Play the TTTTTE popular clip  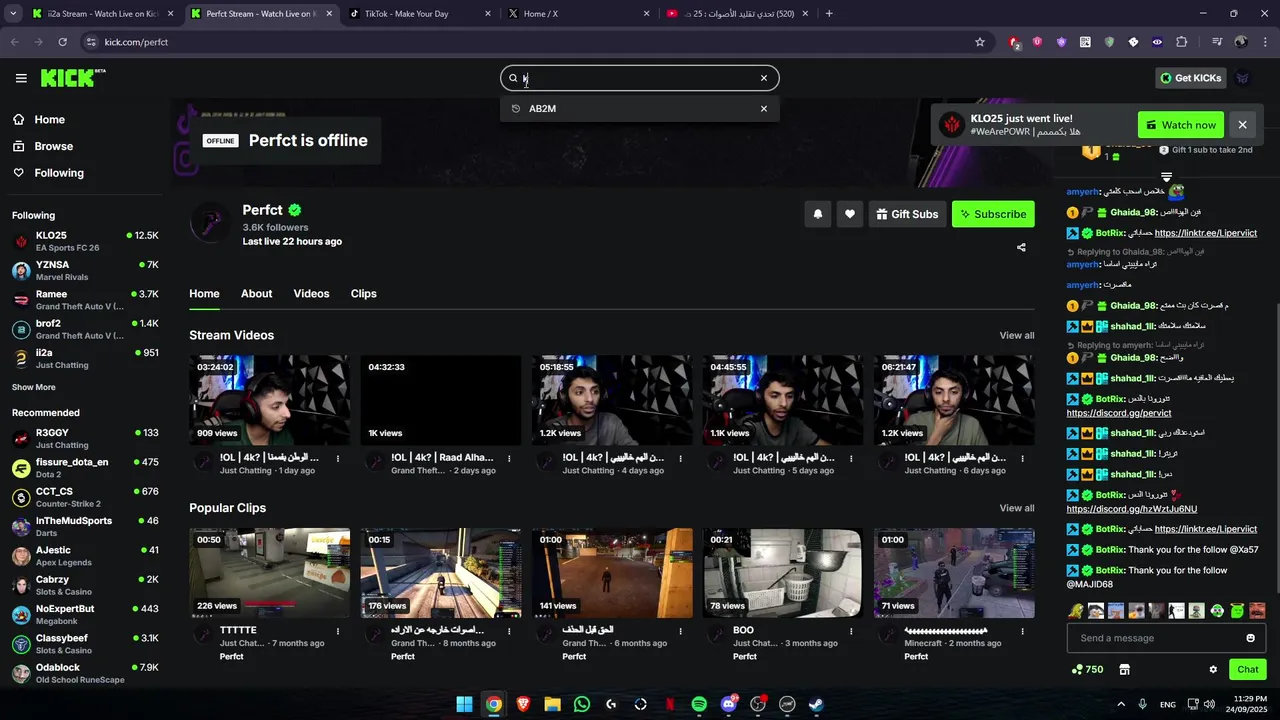point(270,573)
